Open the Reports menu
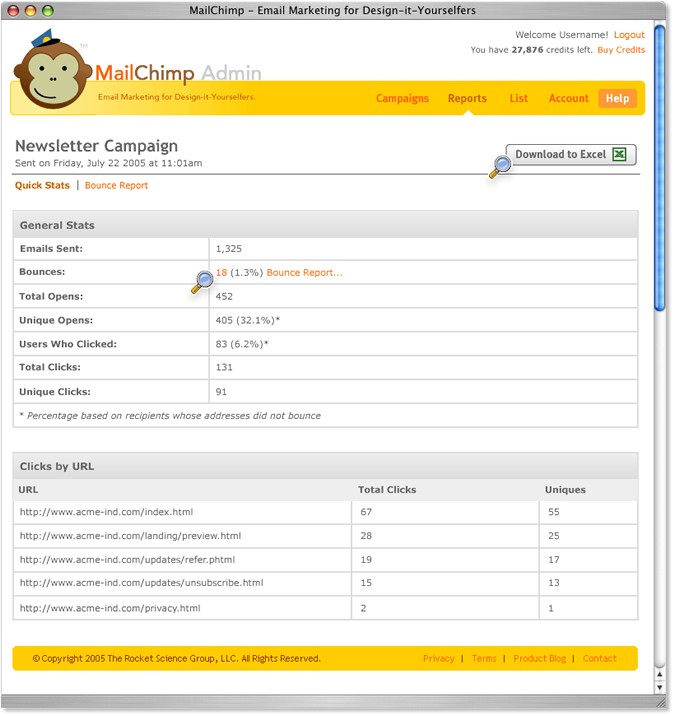675x716 pixels. [x=467, y=99]
